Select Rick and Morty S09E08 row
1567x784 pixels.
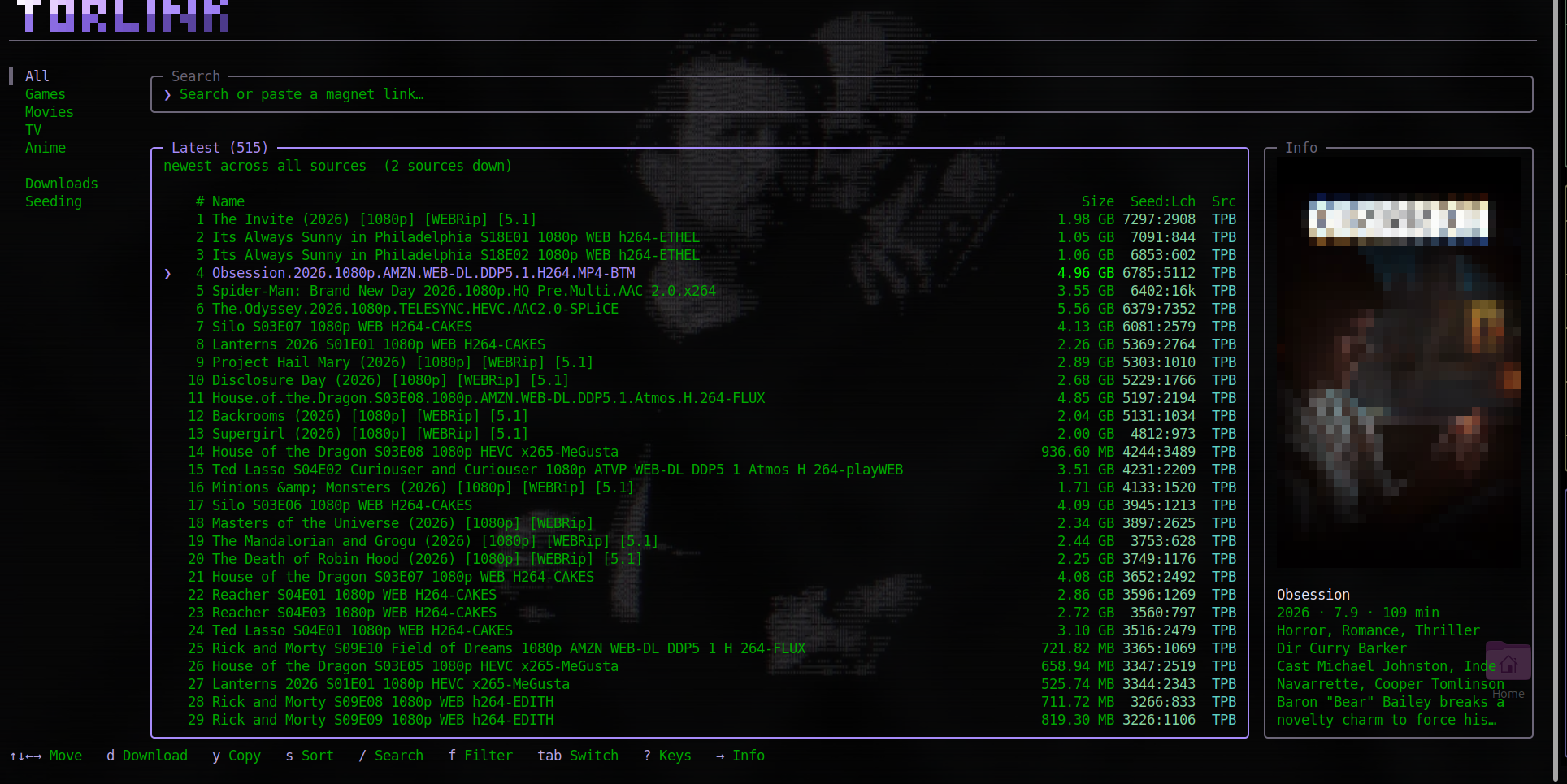700,702
